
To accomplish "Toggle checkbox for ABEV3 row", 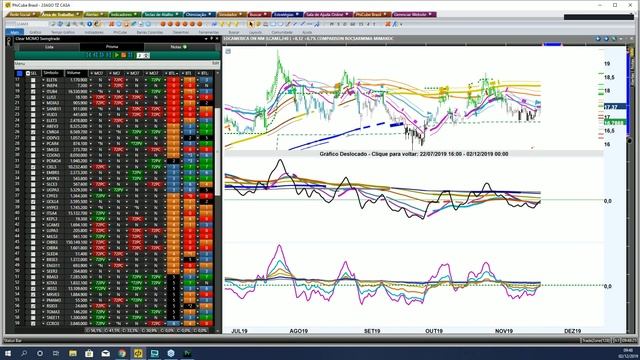I will [x=33, y=126].
